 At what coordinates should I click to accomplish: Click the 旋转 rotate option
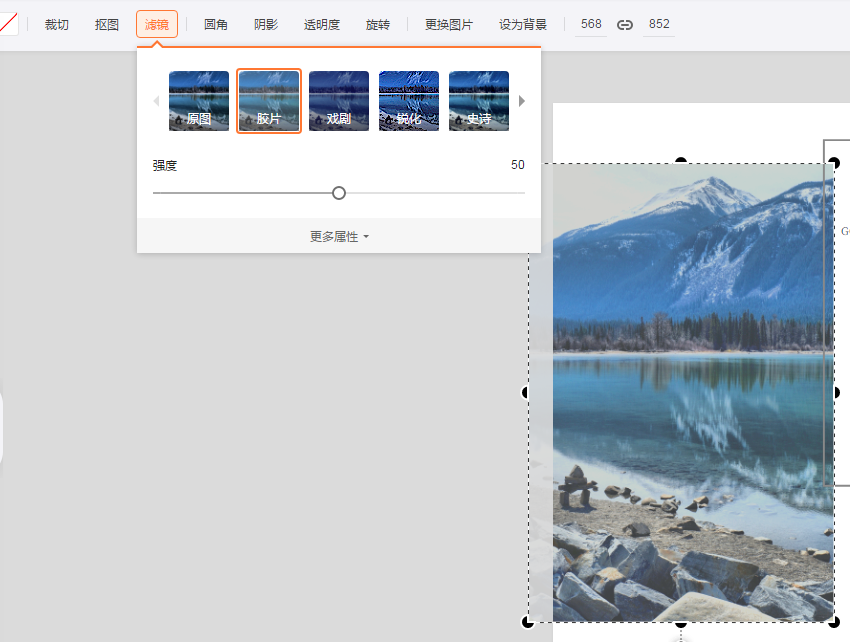tap(378, 24)
